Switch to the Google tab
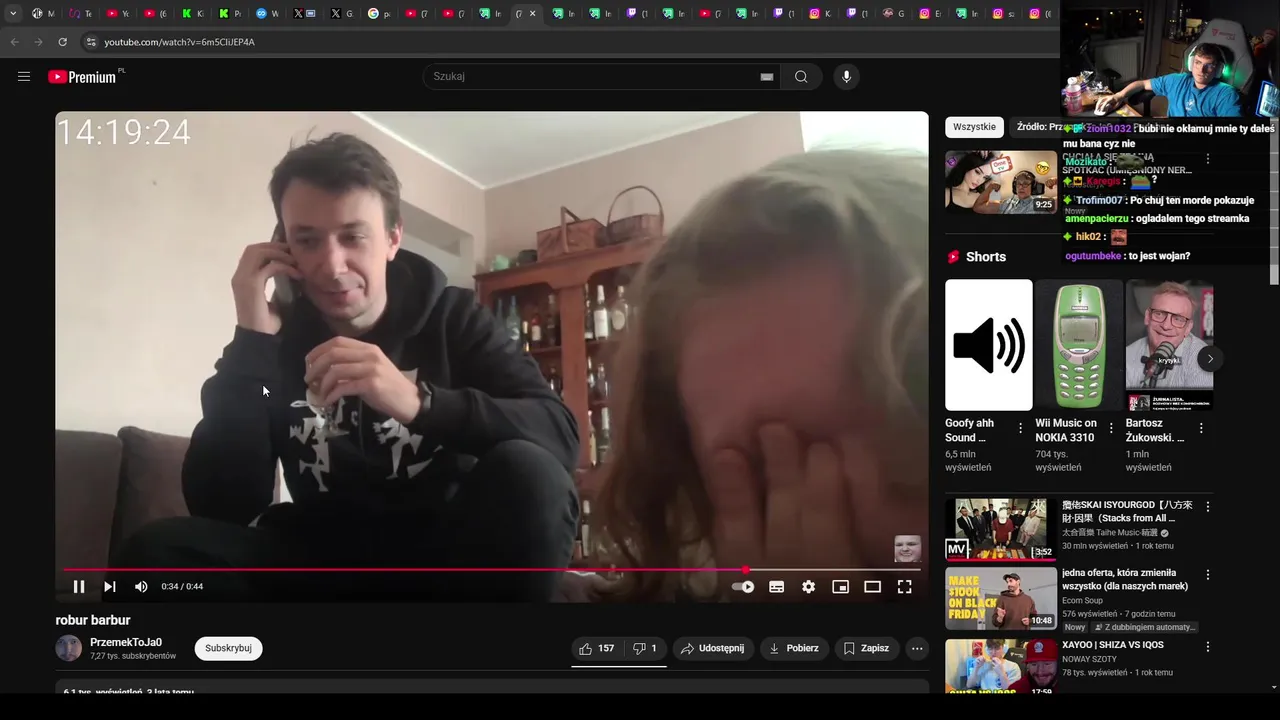This screenshot has width=1280, height=720. click(379, 14)
